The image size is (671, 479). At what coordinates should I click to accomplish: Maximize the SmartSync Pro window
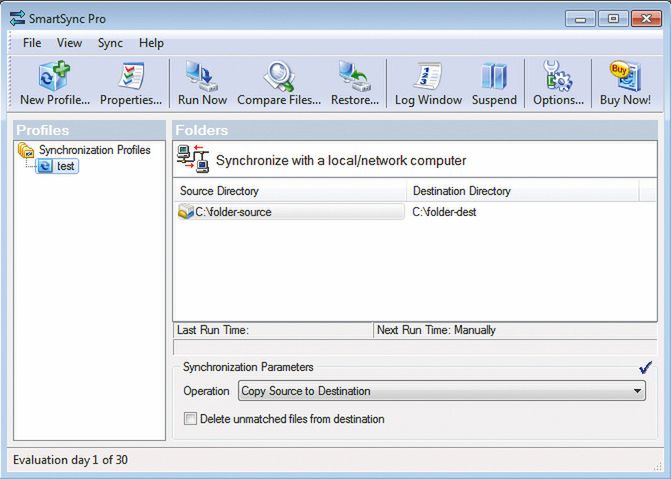[x=613, y=19]
